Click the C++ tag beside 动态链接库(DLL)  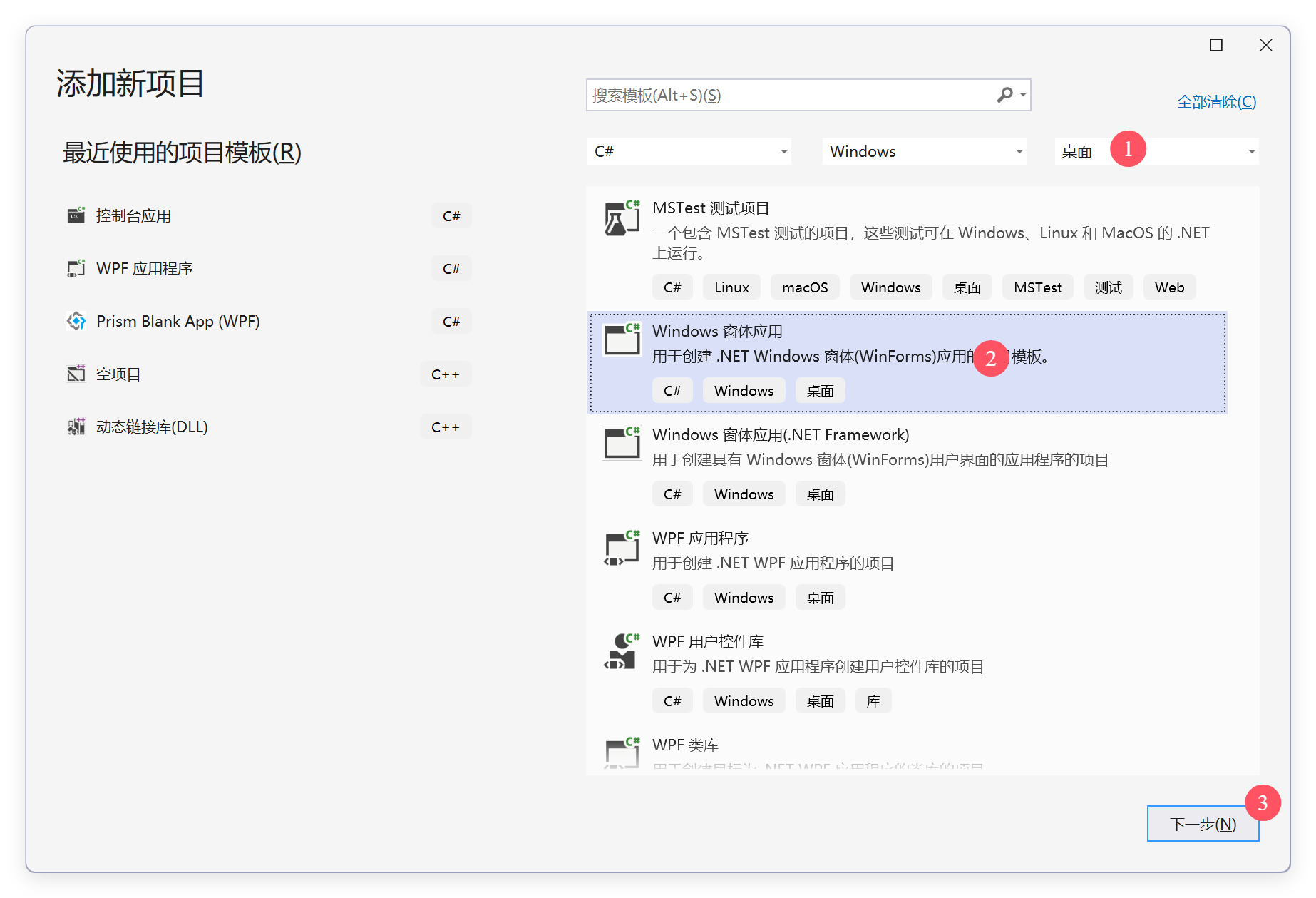[x=446, y=427]
